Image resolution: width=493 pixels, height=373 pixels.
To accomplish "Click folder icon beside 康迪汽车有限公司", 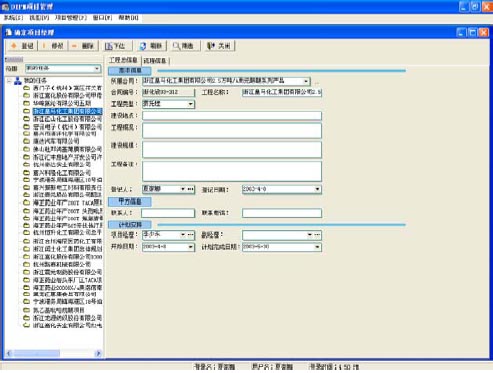I will 26,141.
